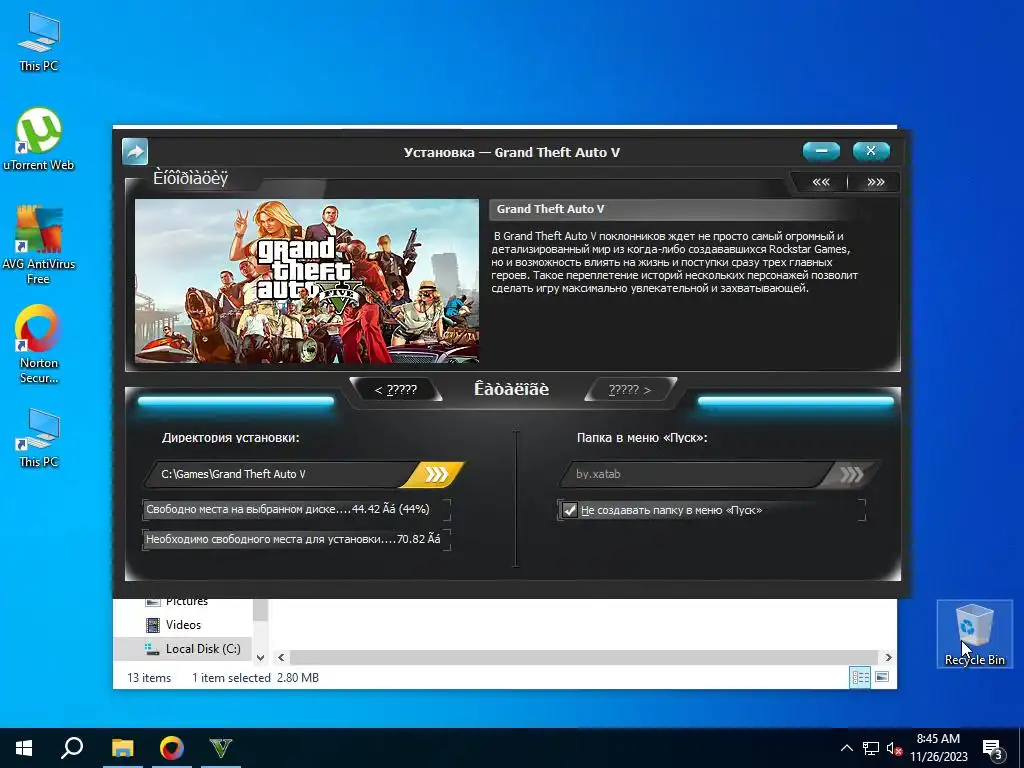Screen dimensions: 1024x768
Task: Click the sidebar scroll down arrow in File Explorer
Action: pyautogui.click(x=261, y=658)
